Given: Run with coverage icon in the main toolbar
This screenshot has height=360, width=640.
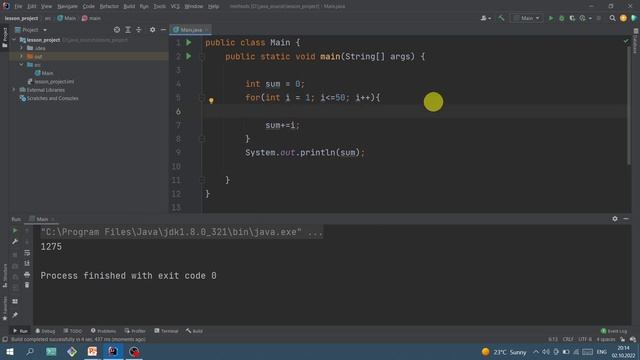Looking at the screenshot, I should (x=572, y=18).
